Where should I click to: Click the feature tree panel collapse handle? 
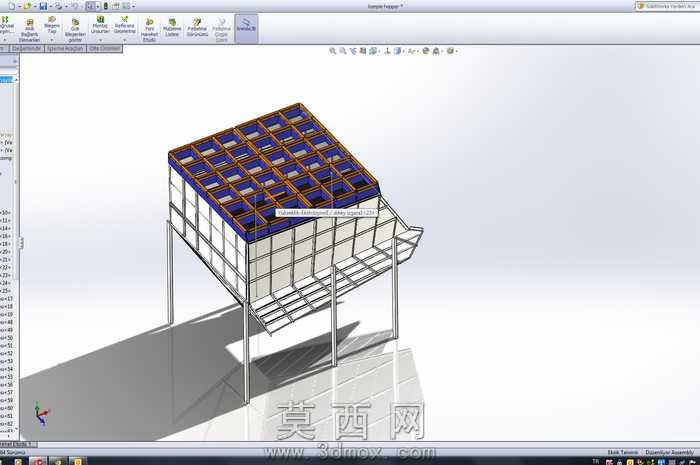[21, 243]
